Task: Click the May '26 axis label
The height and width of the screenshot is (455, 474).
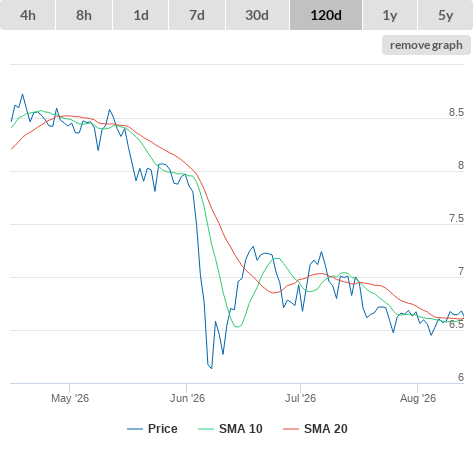Action: [70, 398]
